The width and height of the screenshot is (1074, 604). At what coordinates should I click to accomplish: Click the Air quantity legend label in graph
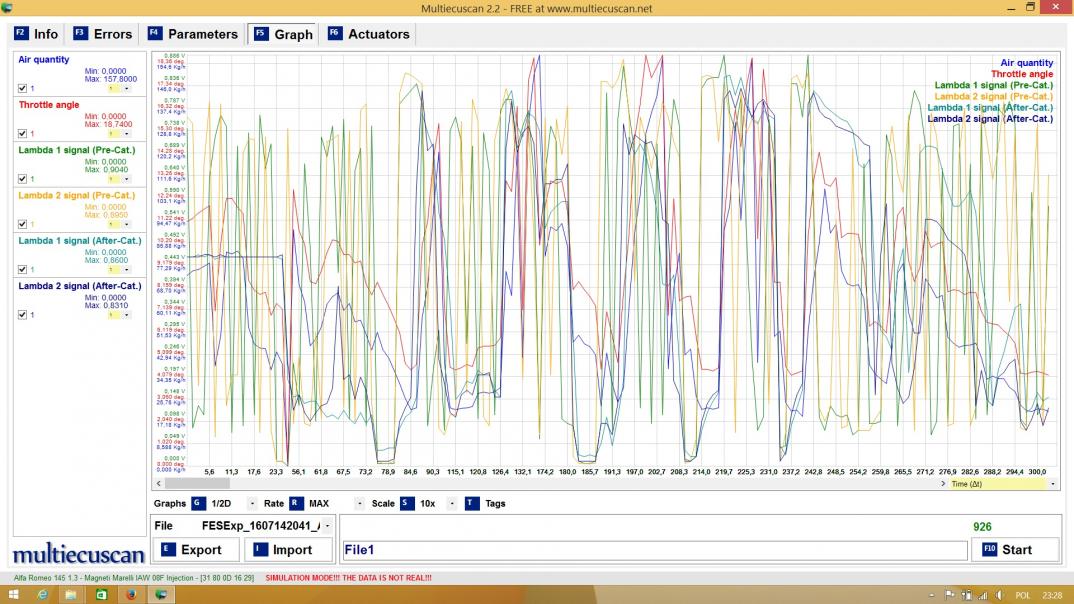pyautogui.click(x=1026, y=62)
